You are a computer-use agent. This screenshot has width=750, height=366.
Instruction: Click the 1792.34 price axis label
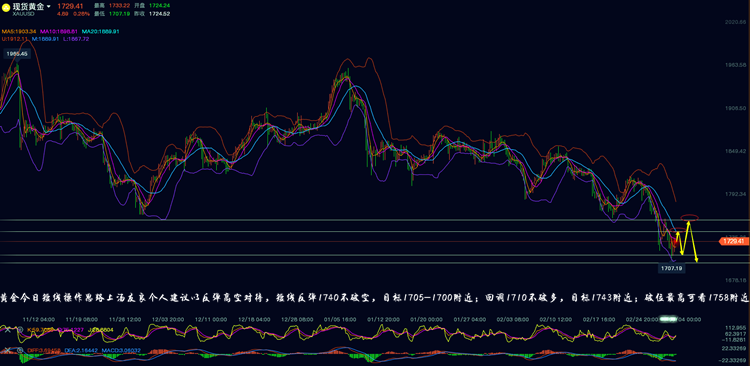735,194
